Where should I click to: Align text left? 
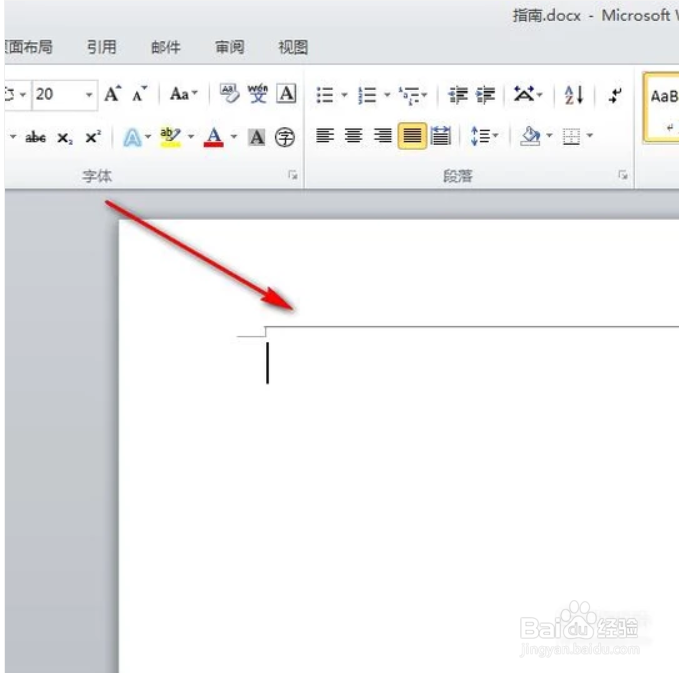click(325, 136)
